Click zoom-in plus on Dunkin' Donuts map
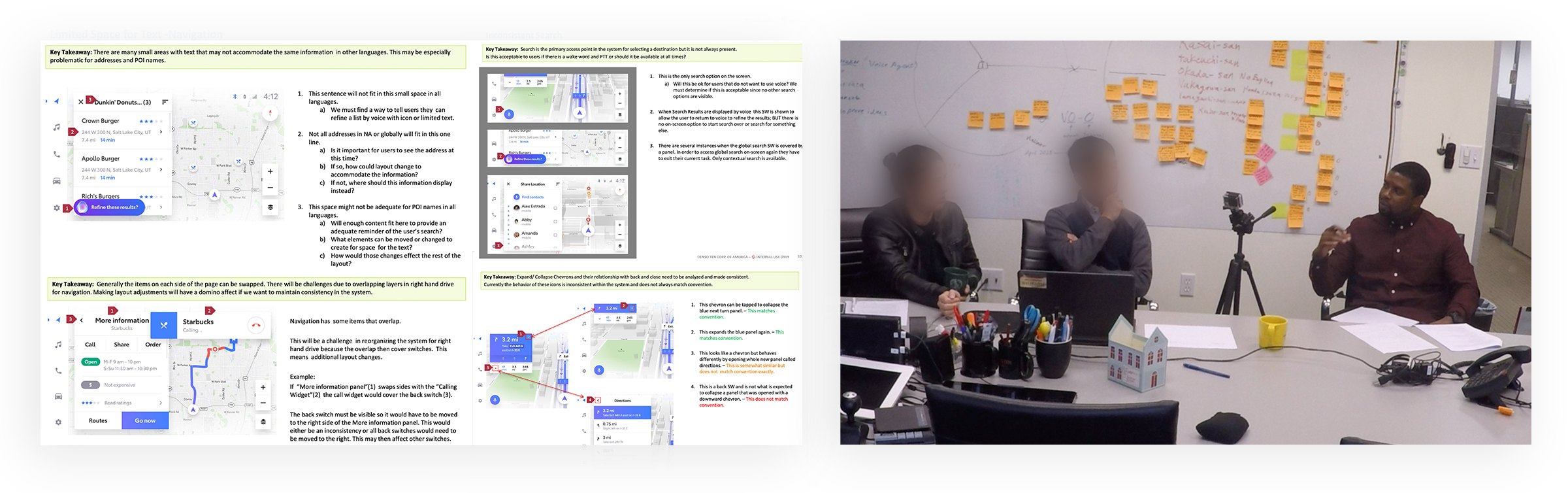Screen dimensions: 1568x493 pos(270,171)
